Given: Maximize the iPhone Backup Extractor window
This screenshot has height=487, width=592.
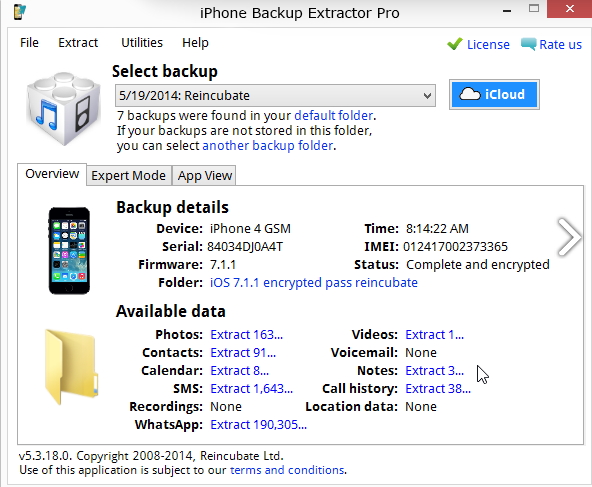Looking at the screenshot, I should click(x=533, y=9).
